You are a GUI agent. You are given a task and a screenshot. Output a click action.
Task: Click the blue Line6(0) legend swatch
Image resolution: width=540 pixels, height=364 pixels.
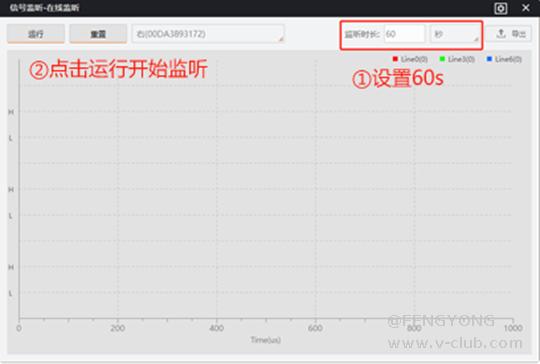pyautogui.click(x=489, y=59)
